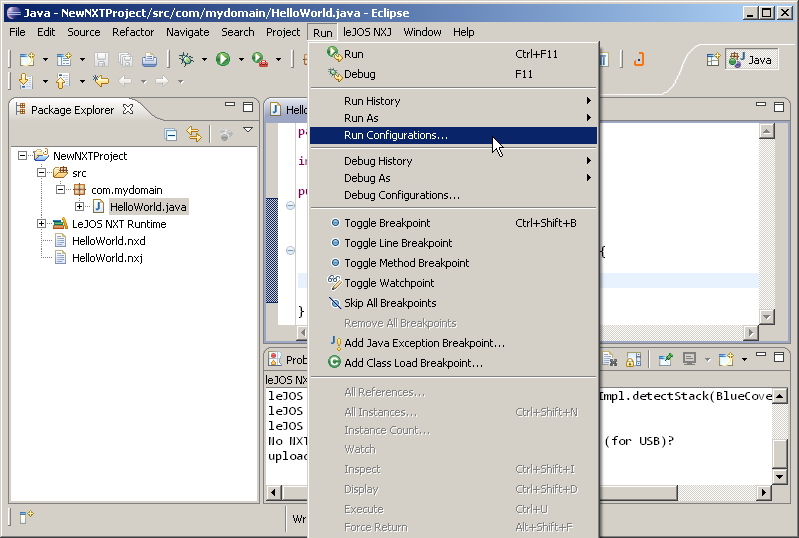Select the Java perspective button
The width and height of the screenshot is (799, 538).
coord(751,60)
